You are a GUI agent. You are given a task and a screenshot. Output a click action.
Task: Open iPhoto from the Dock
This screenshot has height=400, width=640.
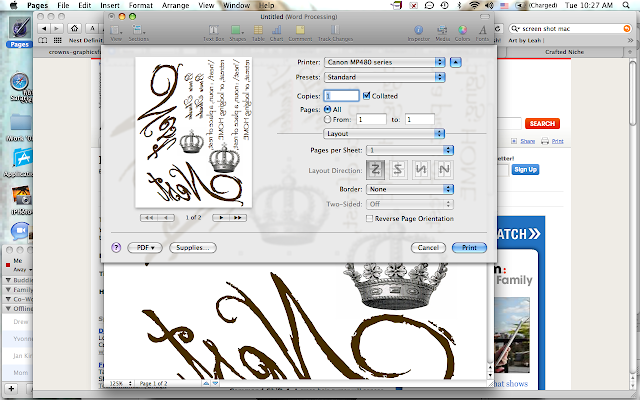coord(21,196)
